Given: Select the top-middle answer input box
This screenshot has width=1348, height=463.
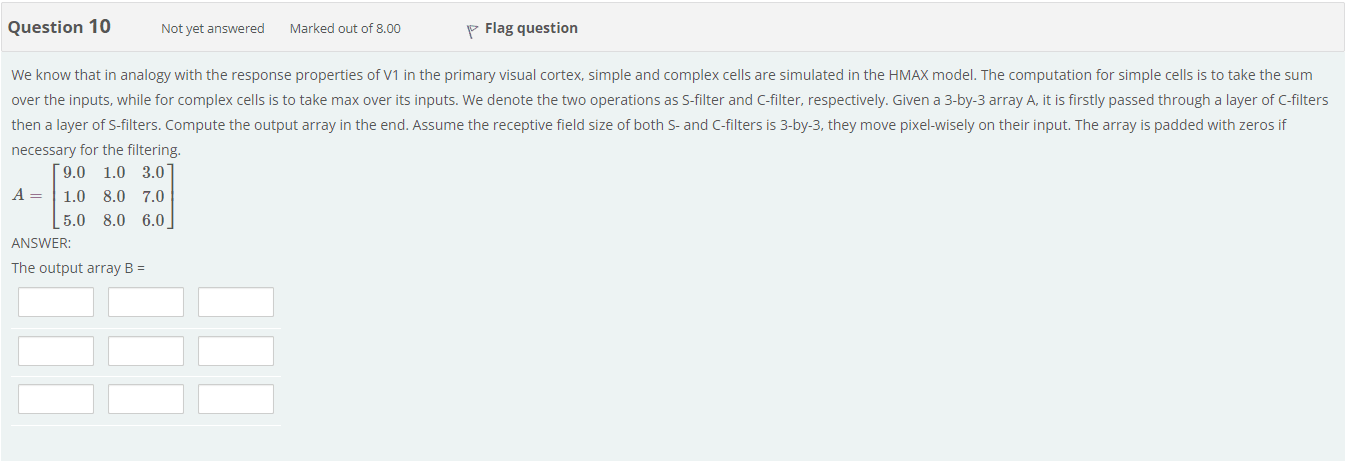Looking at the screenshot, I should pos(146,302).
